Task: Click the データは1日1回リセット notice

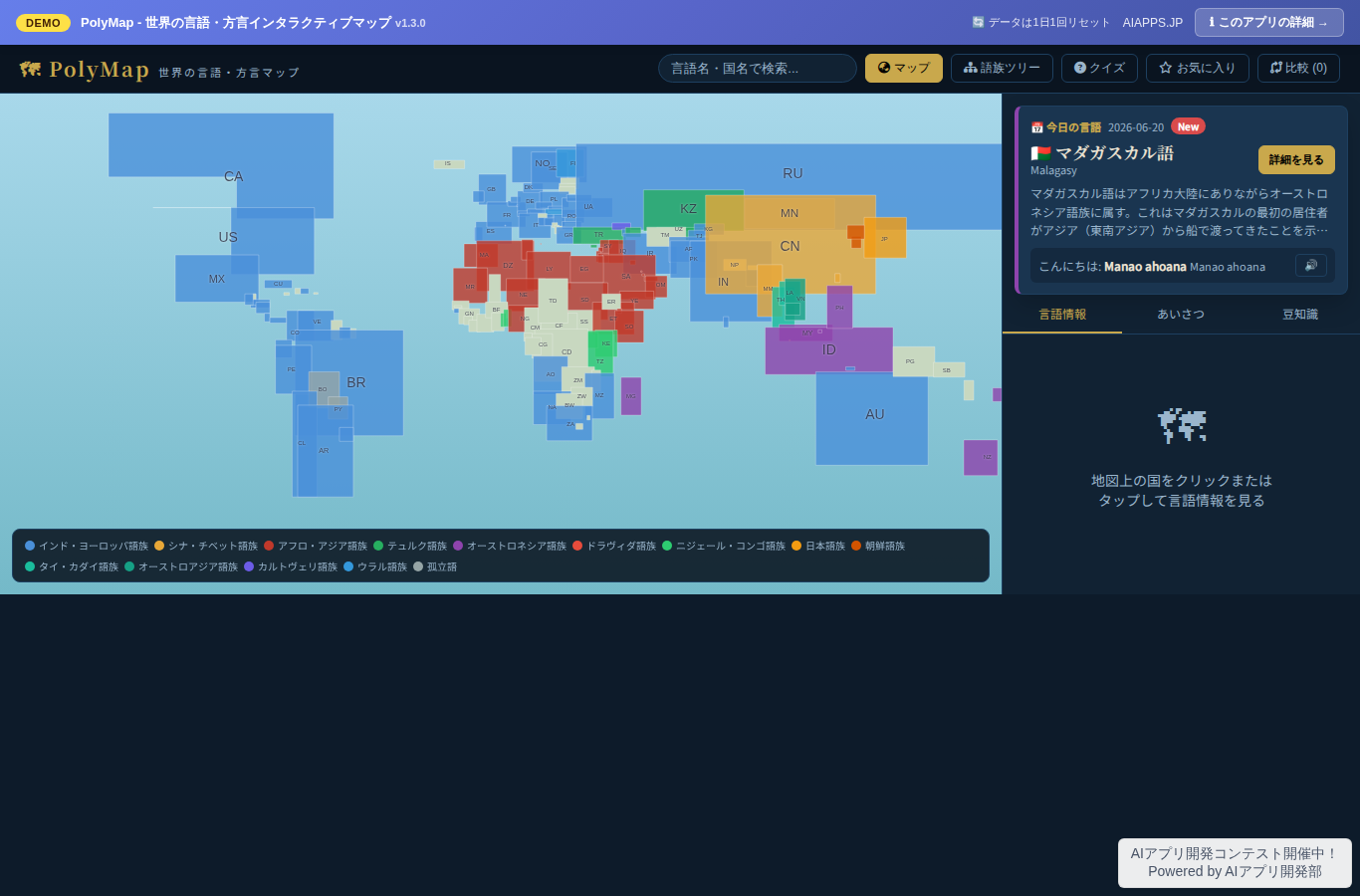Action: [1040, 22]
